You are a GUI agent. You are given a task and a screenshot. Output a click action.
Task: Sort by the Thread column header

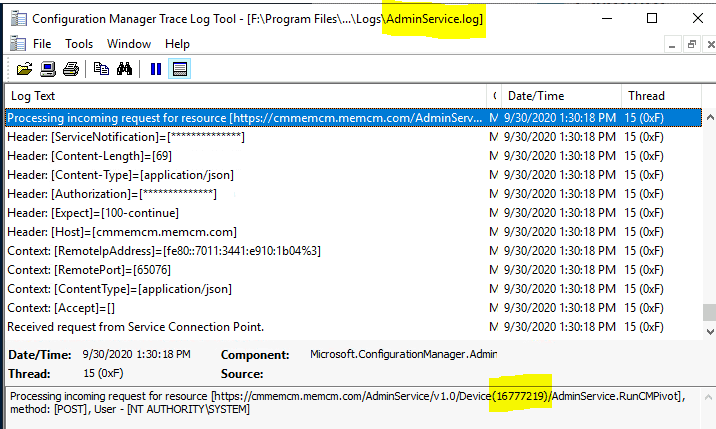(661, 96)
